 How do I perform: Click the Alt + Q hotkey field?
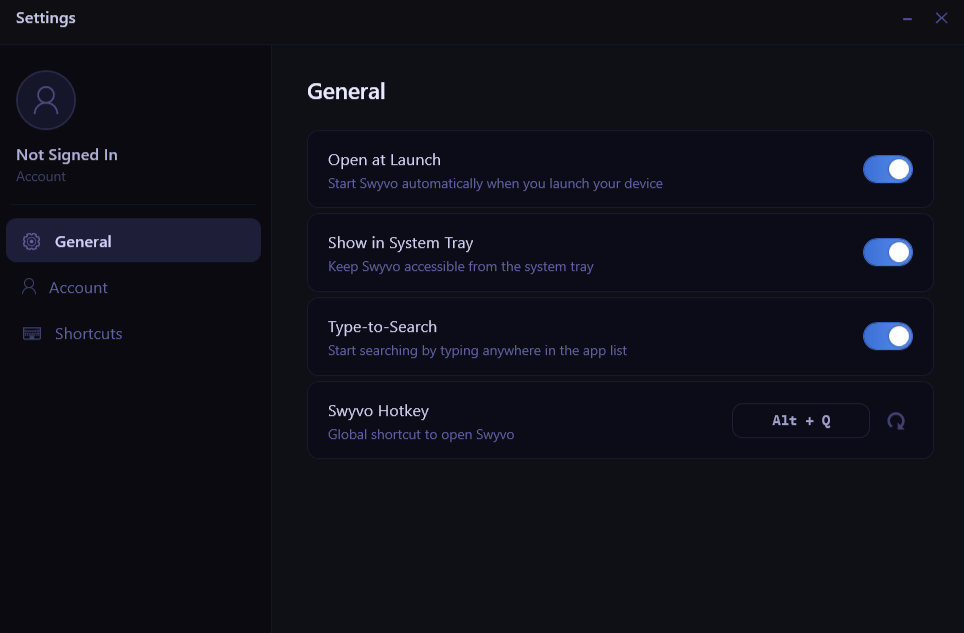click(800, 420)
